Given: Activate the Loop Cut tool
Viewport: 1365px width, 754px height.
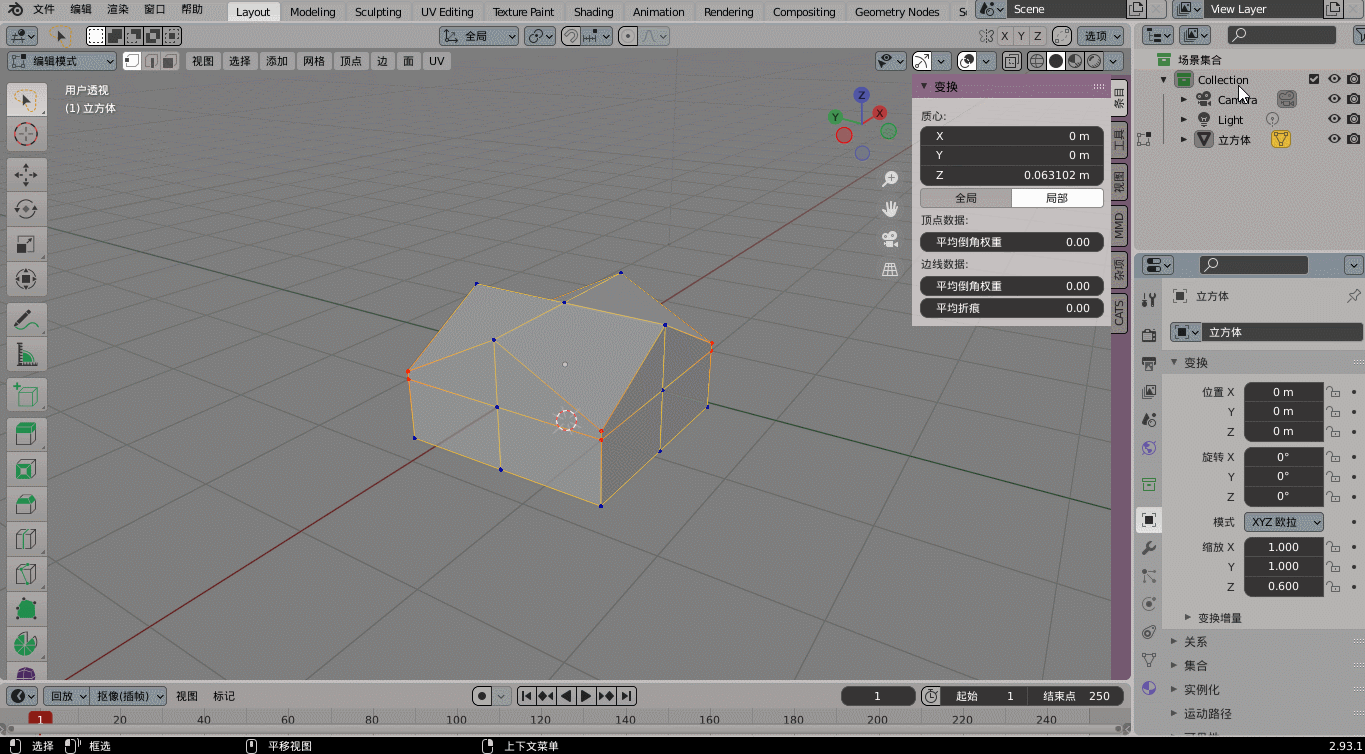Looking at the screenshot, I should coord(27,540).
